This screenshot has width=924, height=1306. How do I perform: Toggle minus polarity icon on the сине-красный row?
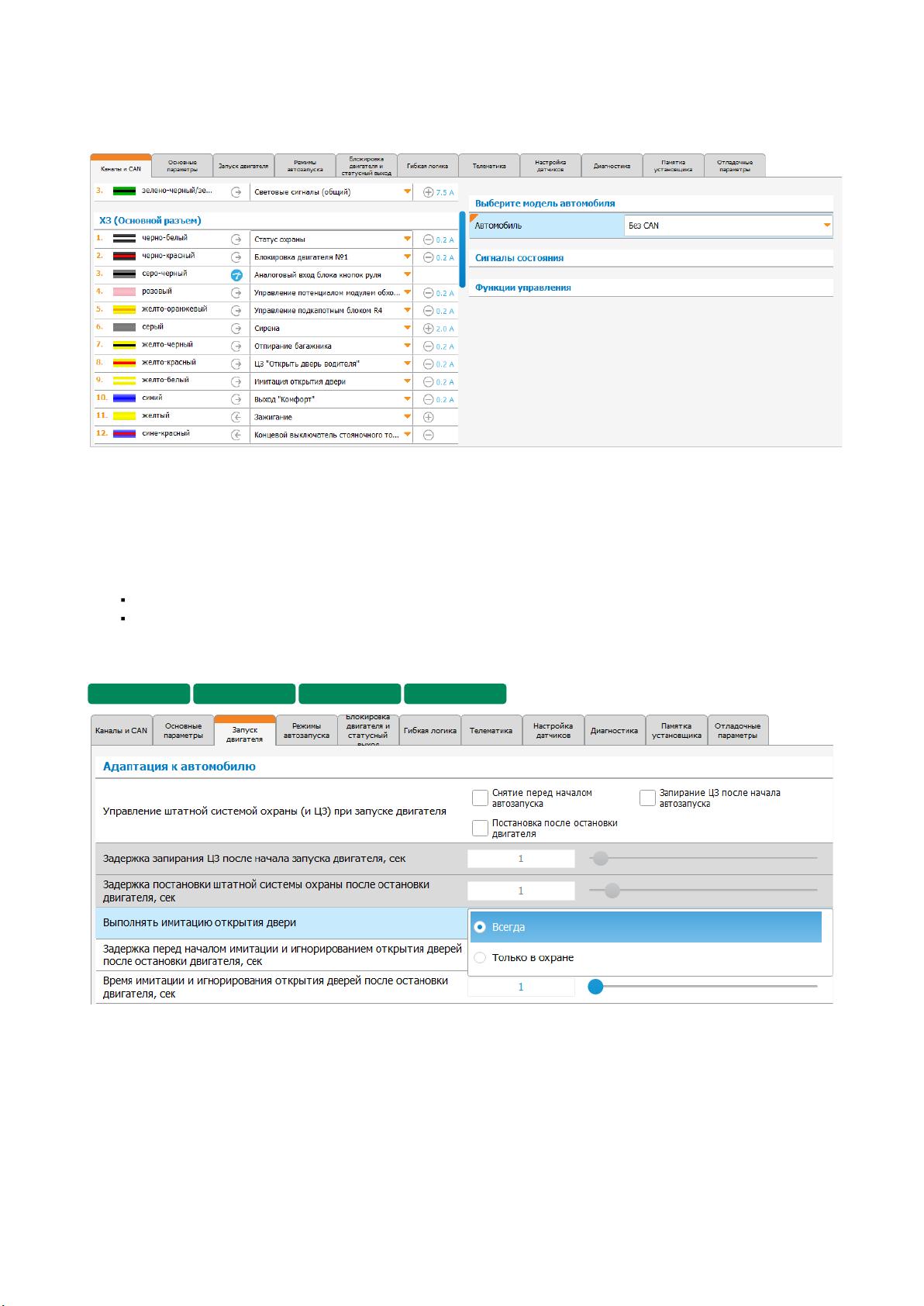pos(428,436)
